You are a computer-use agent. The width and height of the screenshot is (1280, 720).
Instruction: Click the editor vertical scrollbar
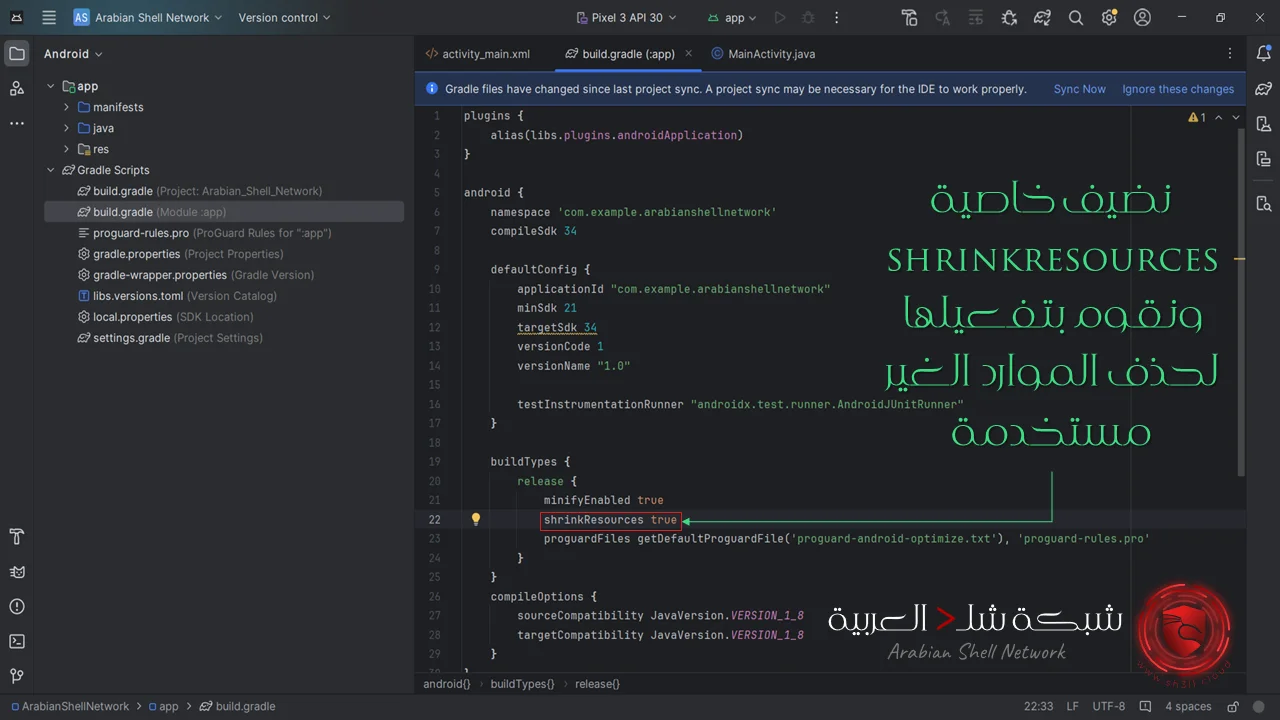[x=1241, y=300]
